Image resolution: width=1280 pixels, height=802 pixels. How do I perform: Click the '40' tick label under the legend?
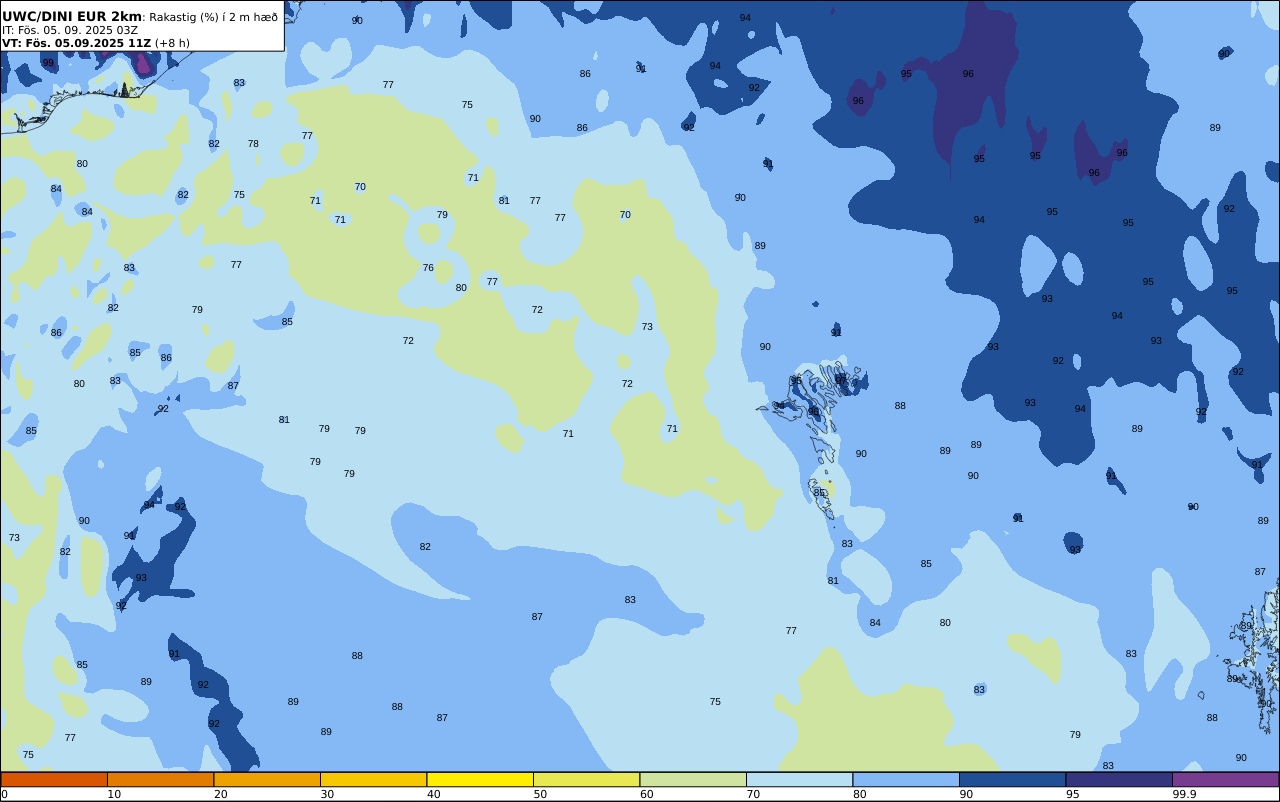pos(433,794)
